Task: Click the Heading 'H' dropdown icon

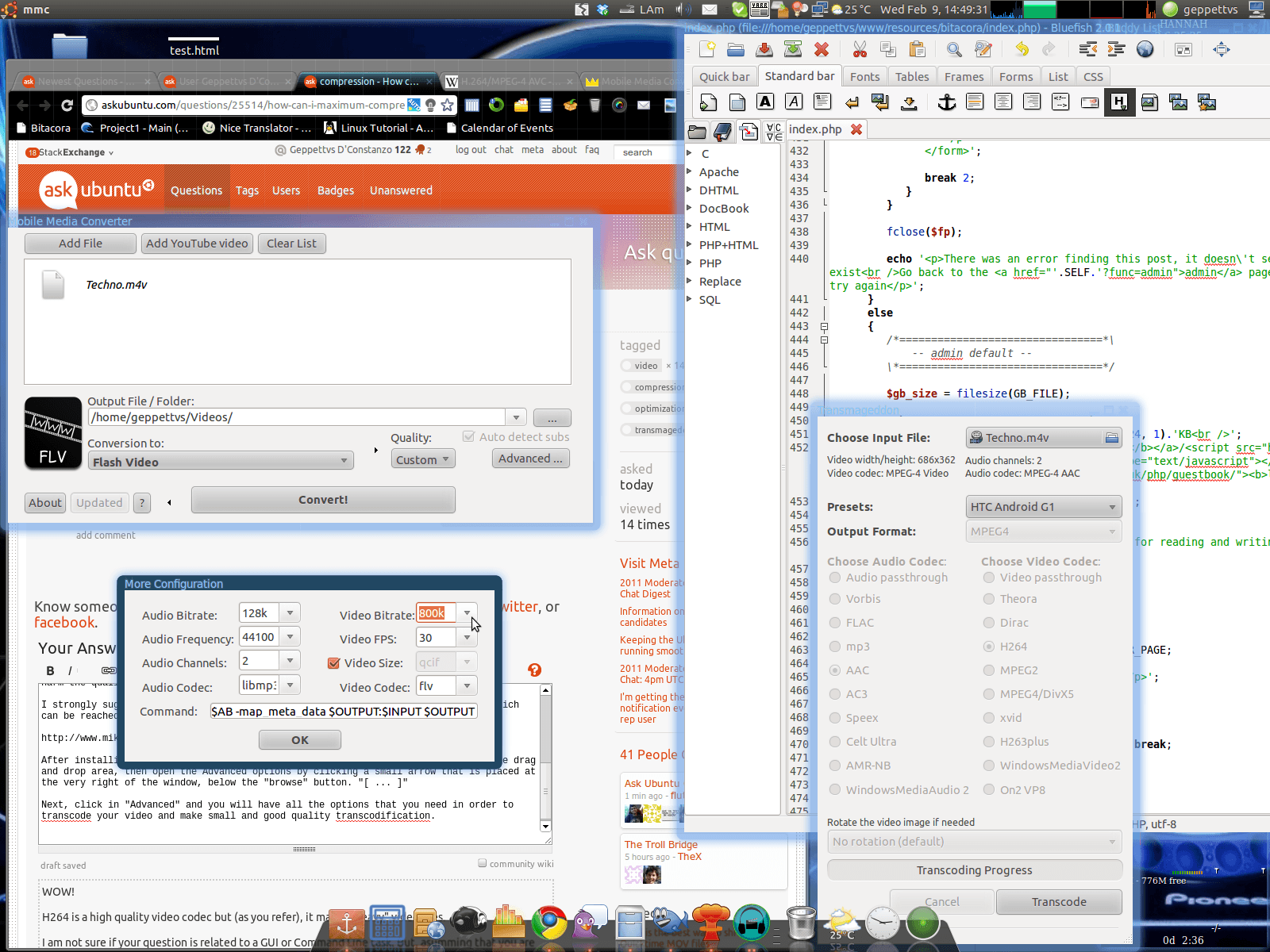Action: tap(1118, 102)
